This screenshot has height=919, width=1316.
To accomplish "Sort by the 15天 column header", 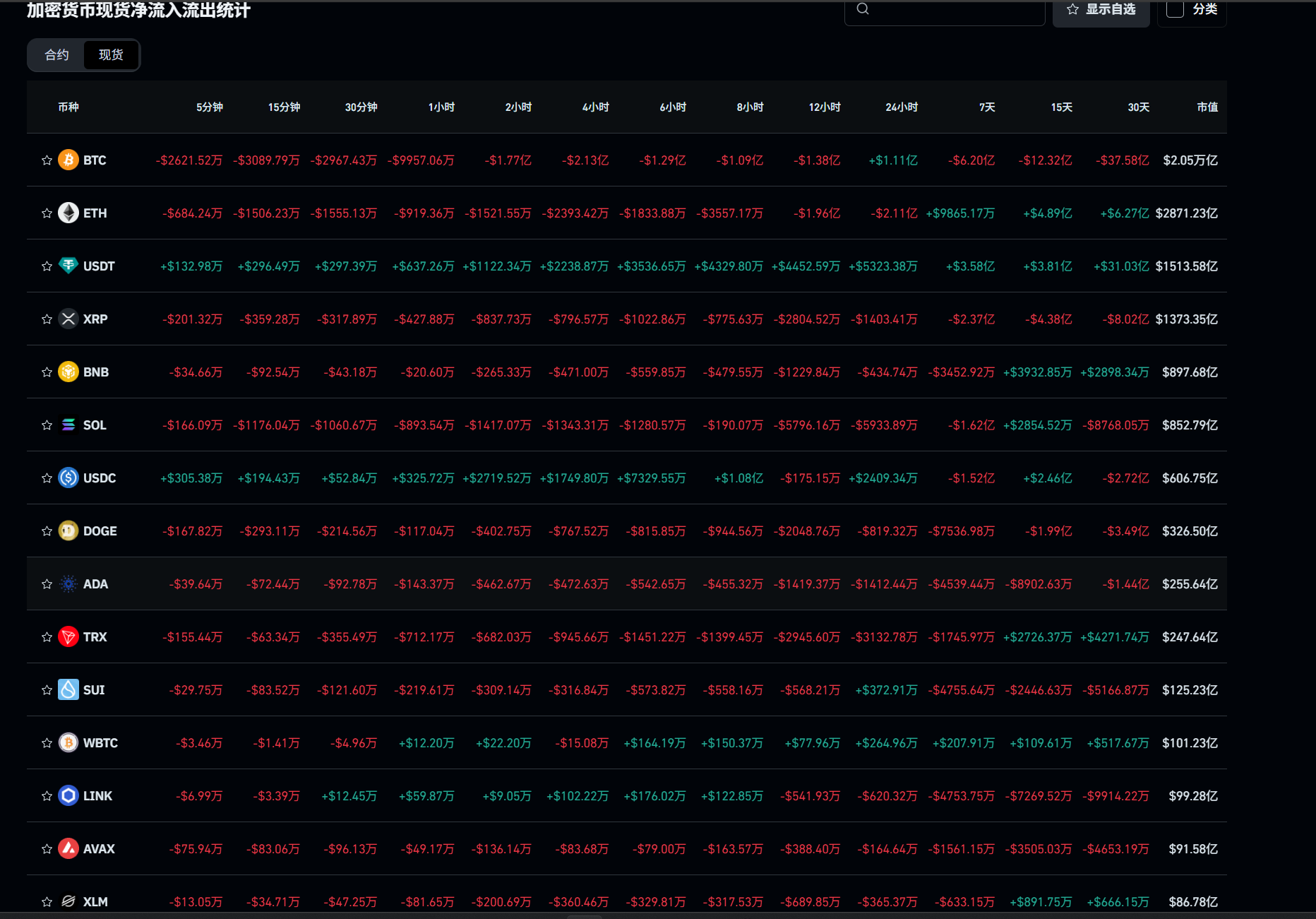I will (x=1061, y=107).
